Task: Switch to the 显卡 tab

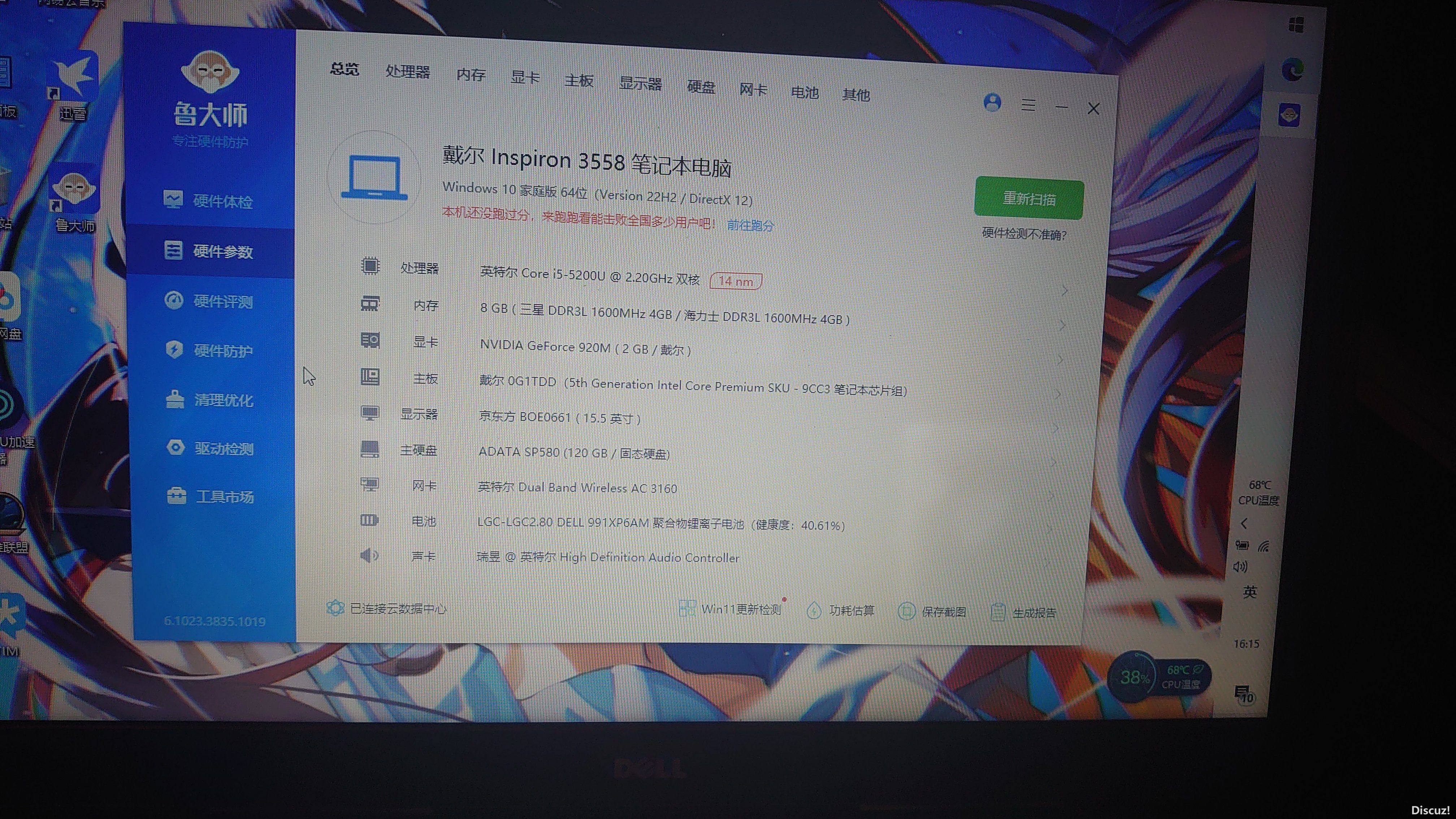Action: pyautogui.click(x=525, y=78)
